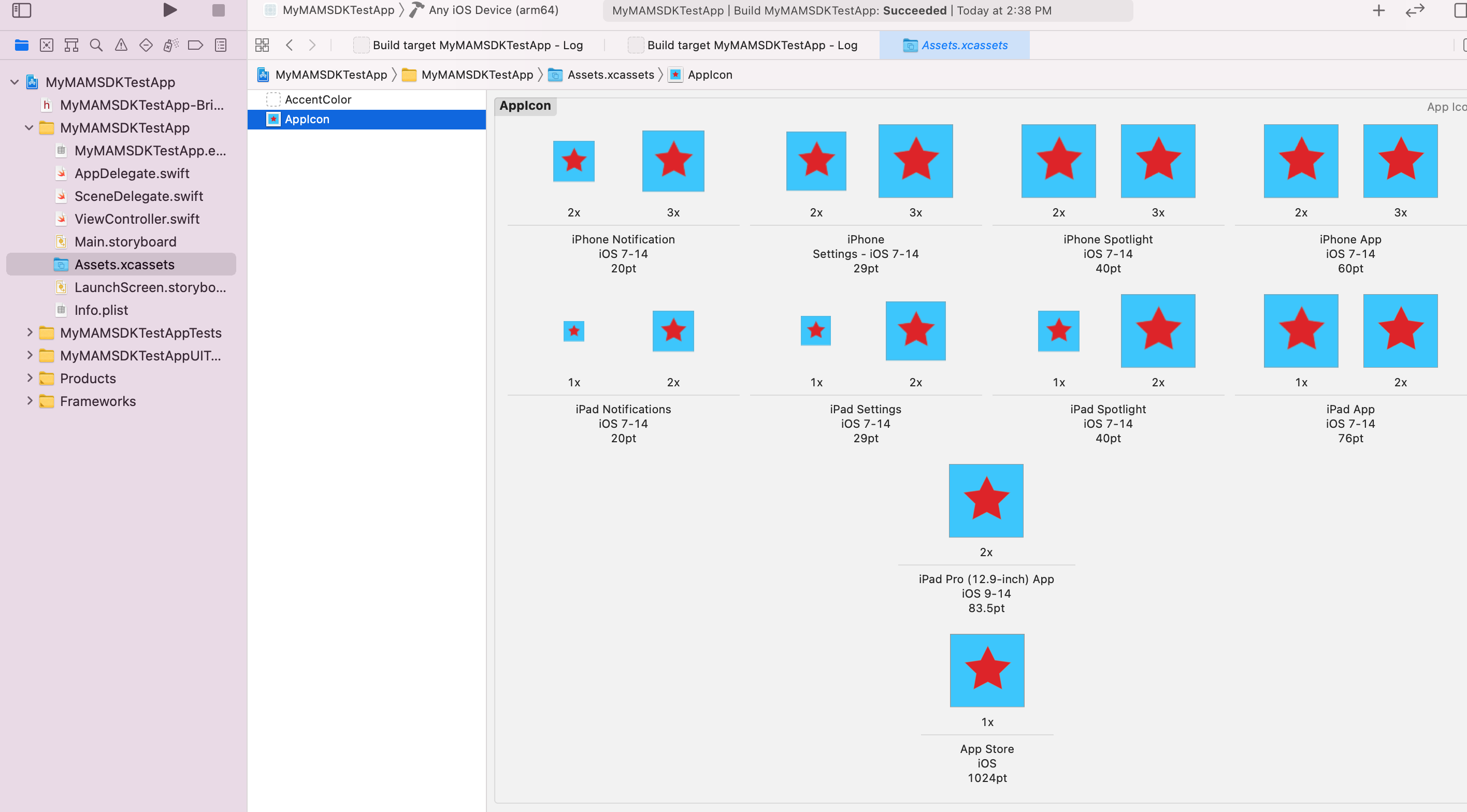Screen dimensions: 1467x812
Task: Switch to the first Build target Log tab
Action: [x=477, y=45]
